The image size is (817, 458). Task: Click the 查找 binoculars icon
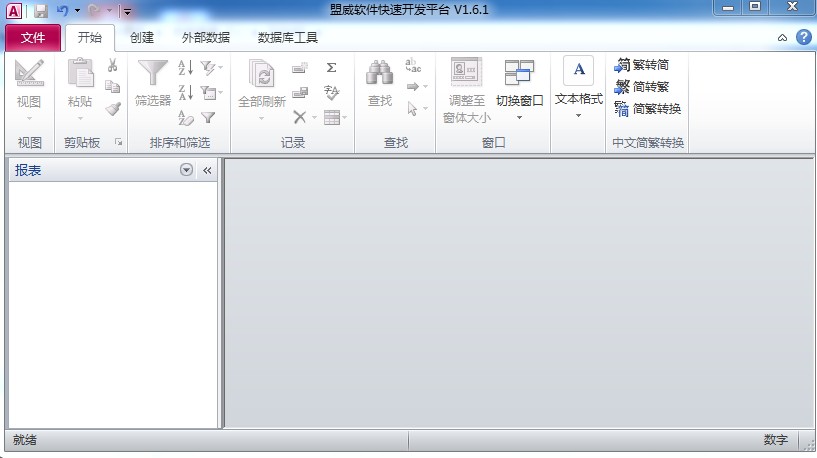pyautogui.click(x=379, y=72)
